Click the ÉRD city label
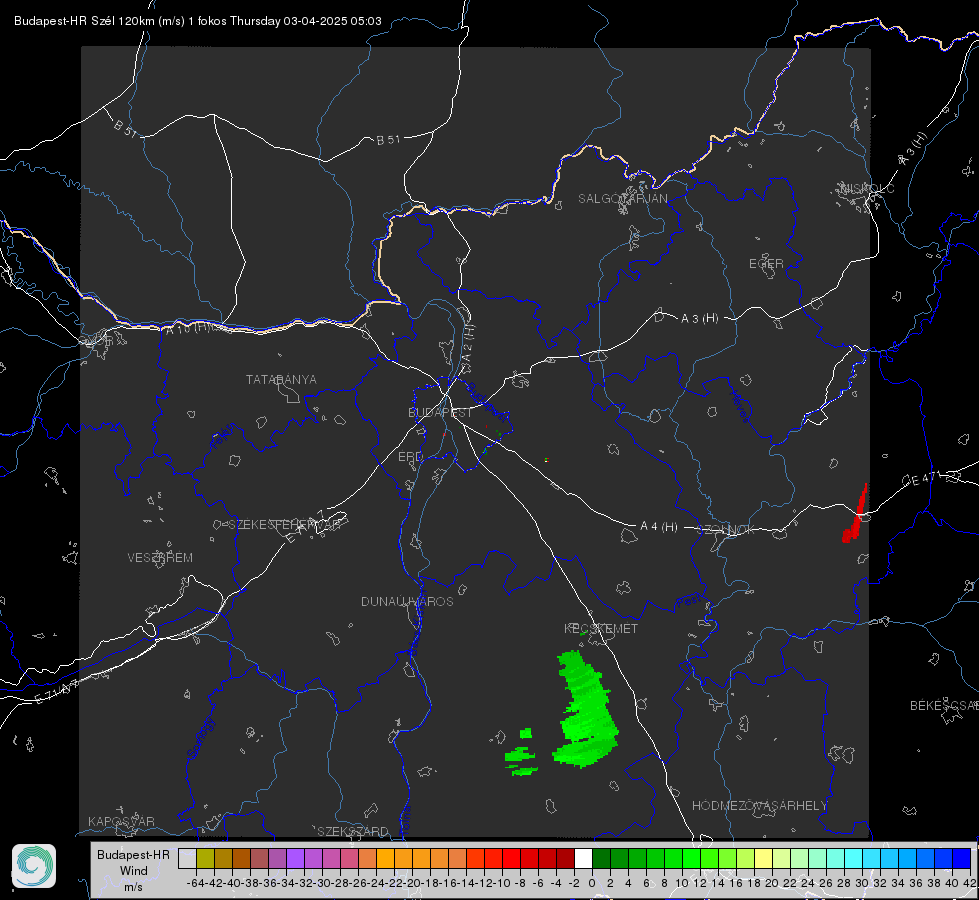The width and height of the screenshot is (979, 900). 410,457
